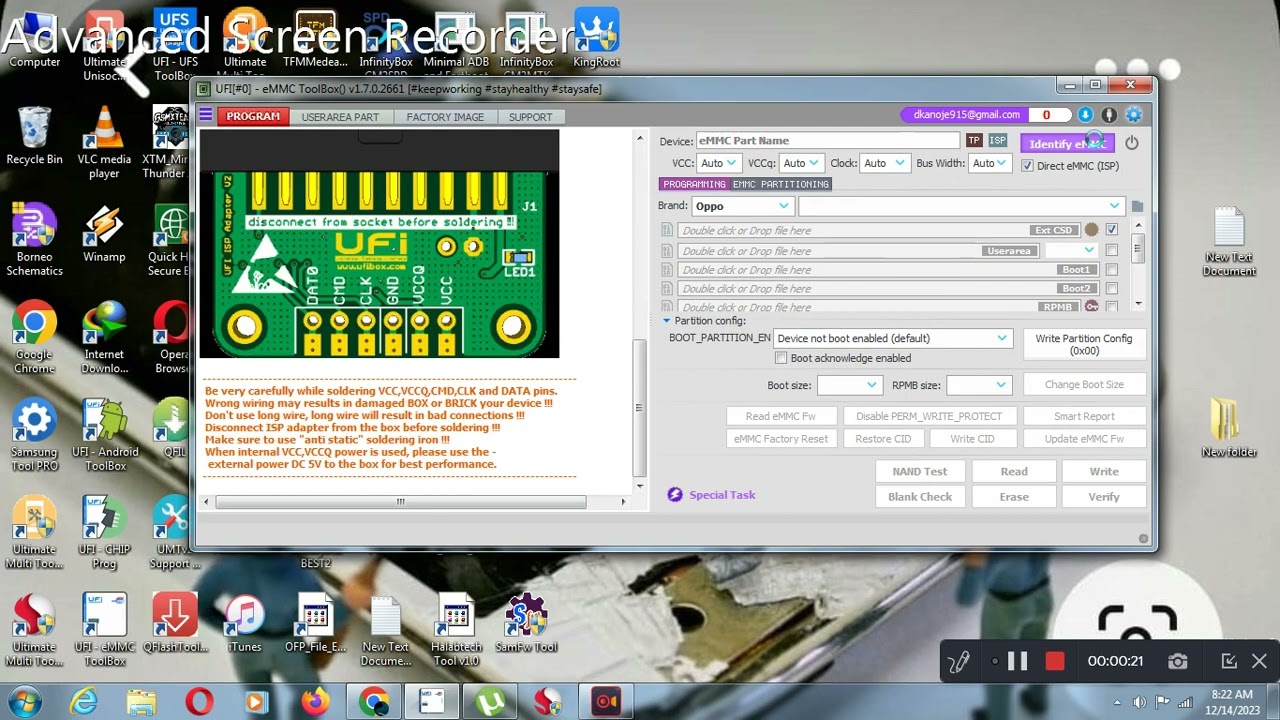Screen dimensions: 1280x720
Task: Select the PROGRAMMING sub-tab
Action: pyautogui.click(x=694, y=184)
